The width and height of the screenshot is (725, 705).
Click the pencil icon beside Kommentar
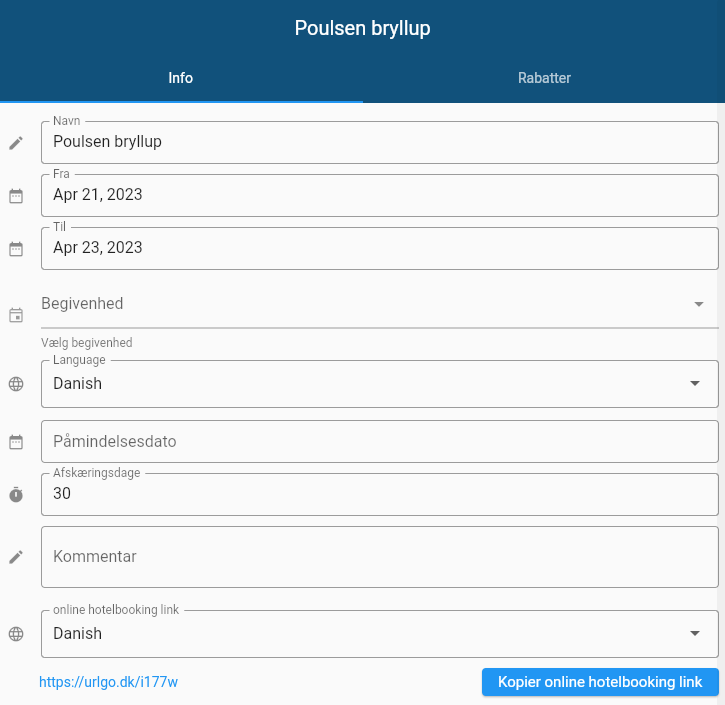(16, 557)
